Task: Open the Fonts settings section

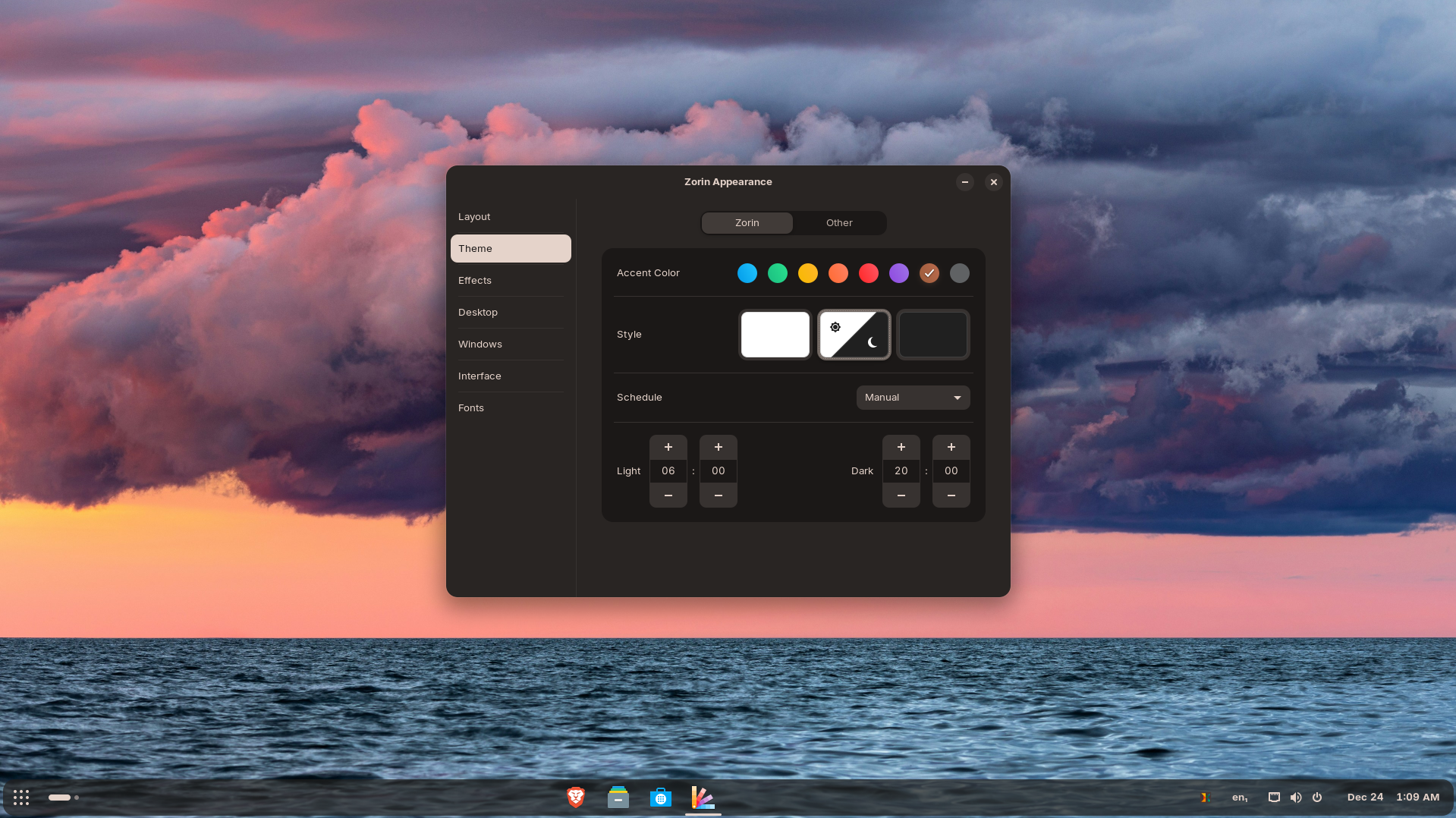Action: click(x=471, y=407)
